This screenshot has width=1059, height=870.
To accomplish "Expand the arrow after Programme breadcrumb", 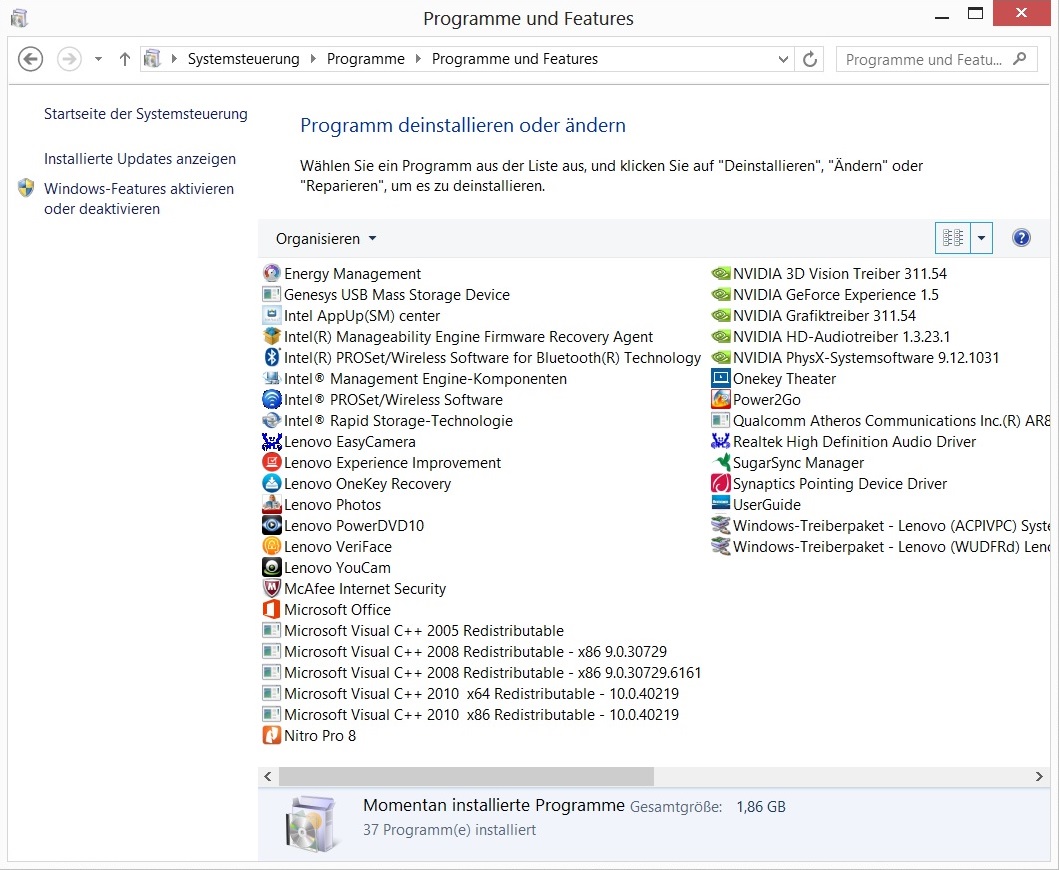I will pyautogui.click(x=418, y=59).
